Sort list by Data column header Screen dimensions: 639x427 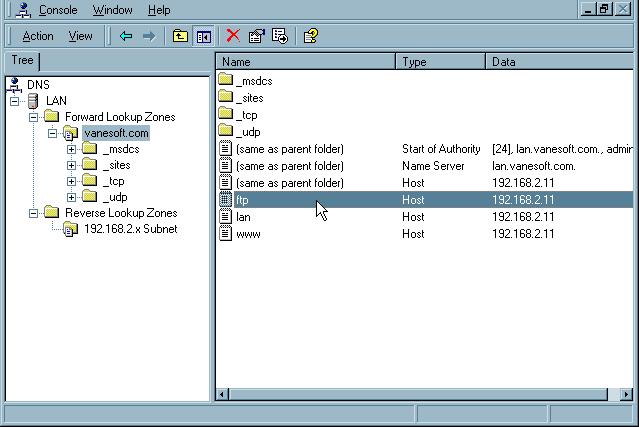(560, 62)
